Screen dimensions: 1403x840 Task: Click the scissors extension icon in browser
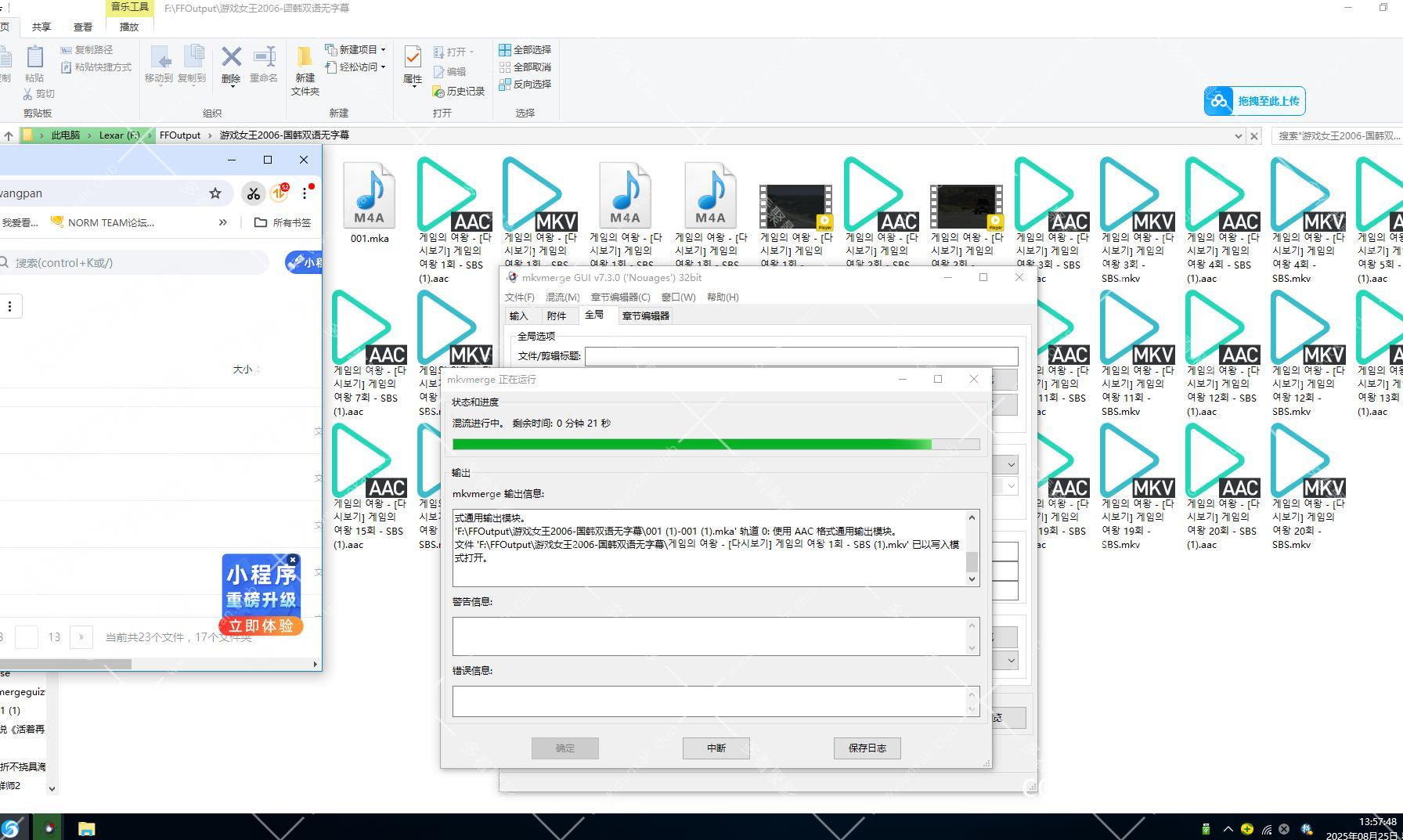tap(253, 193)
